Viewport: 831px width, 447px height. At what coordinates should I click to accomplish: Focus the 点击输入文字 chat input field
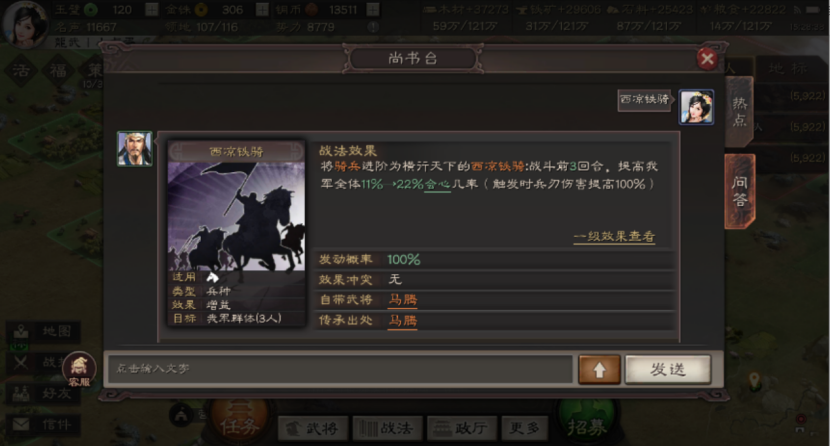pyautogui.click(x=340, y=369)
